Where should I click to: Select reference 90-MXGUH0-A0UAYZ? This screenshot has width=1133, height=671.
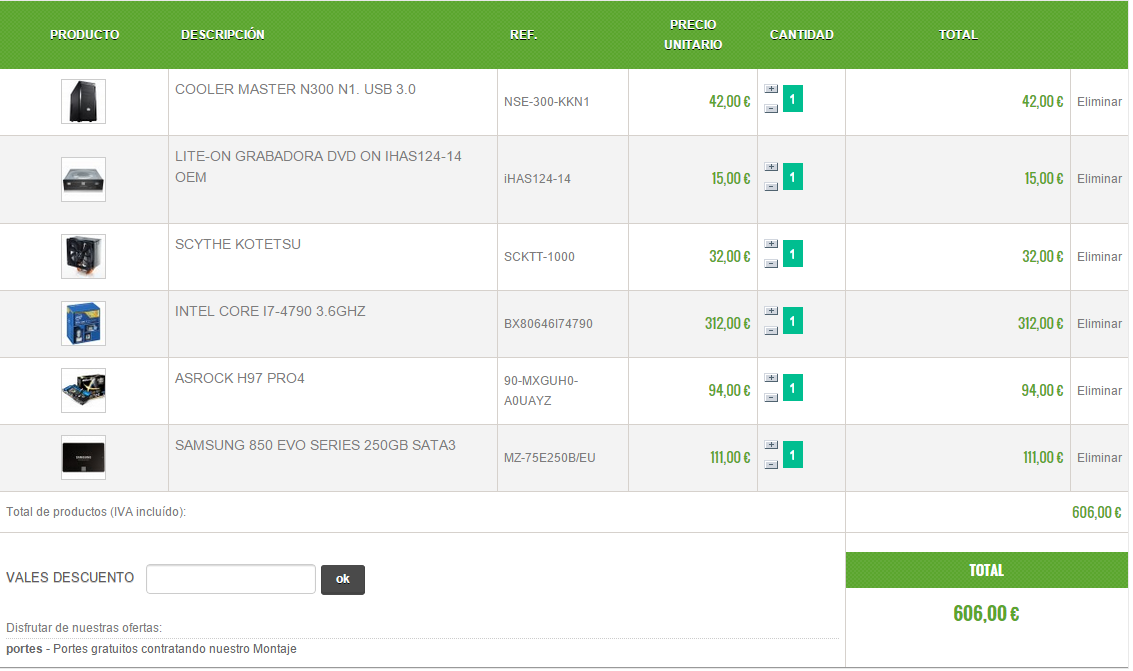[540, 391]
